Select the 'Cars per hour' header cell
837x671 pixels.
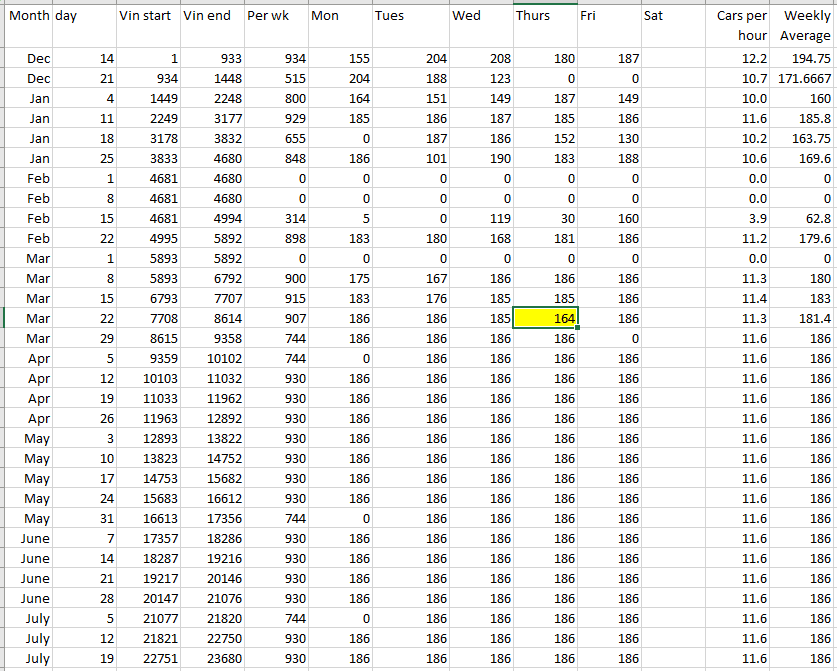740,26
